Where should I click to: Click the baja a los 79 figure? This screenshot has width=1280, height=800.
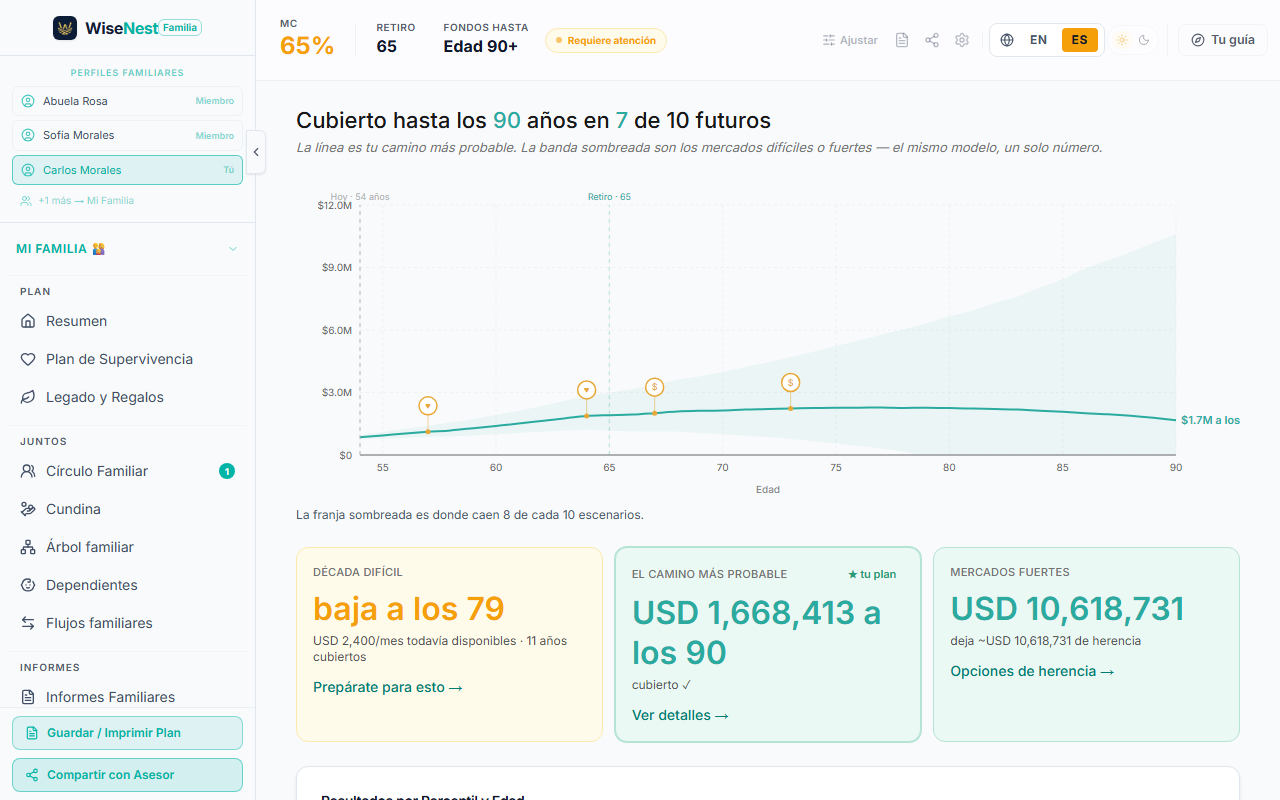pyautogui.click(x=409, y=608)
